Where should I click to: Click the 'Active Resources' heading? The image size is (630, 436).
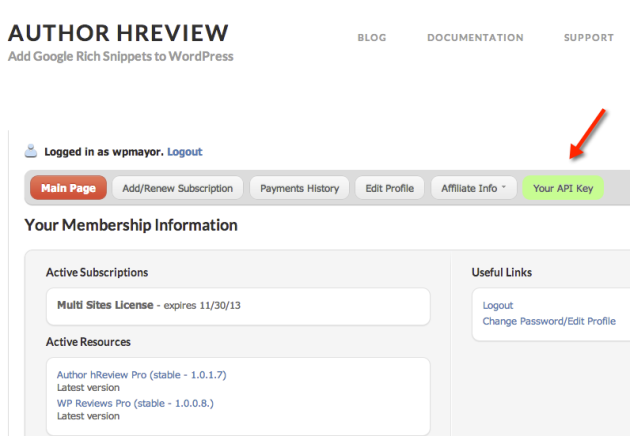(88, 342)
